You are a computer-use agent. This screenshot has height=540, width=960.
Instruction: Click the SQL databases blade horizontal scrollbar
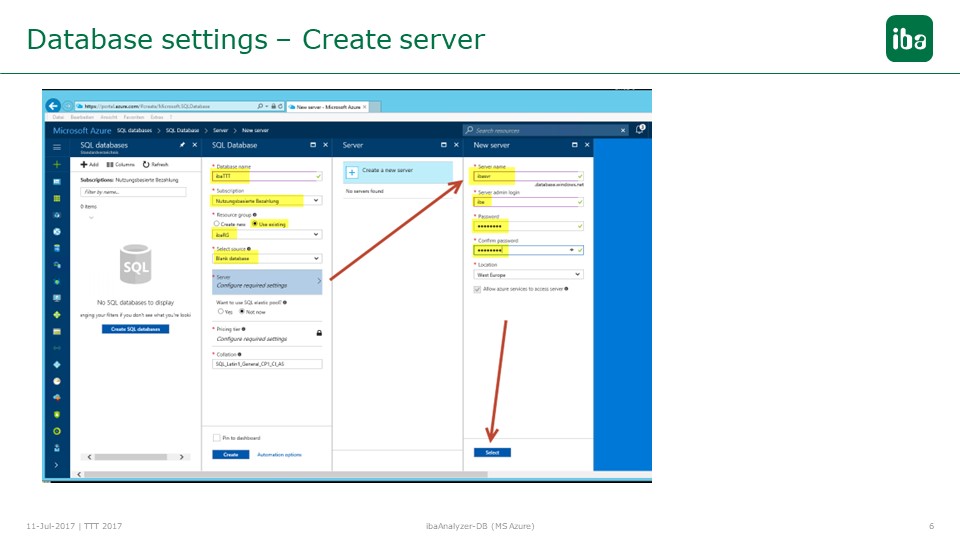(130, 457)
